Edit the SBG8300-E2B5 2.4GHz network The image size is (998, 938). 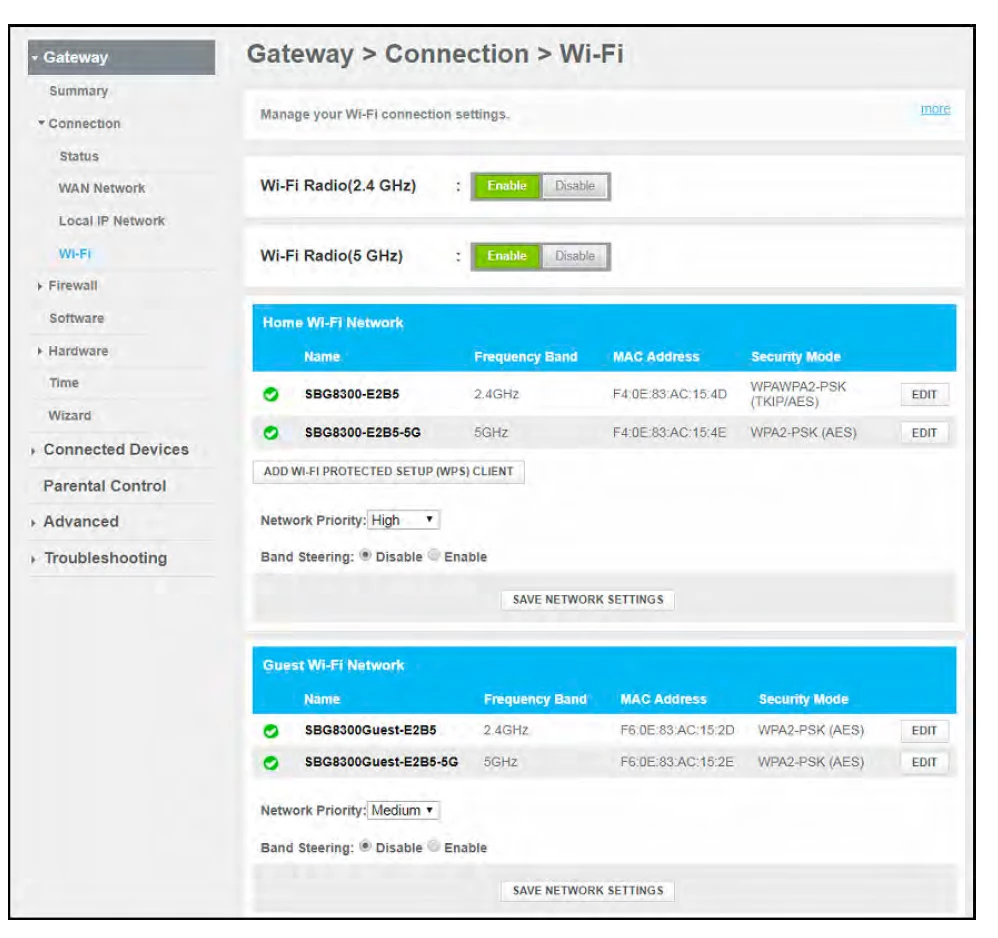(x=924, y=395)
